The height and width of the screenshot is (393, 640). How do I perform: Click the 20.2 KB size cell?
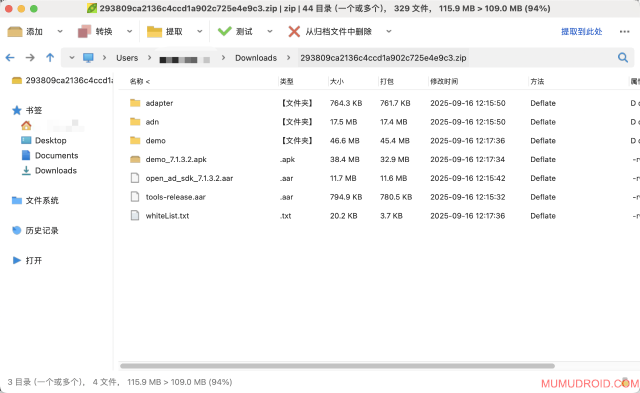click(x=344, y=216)
